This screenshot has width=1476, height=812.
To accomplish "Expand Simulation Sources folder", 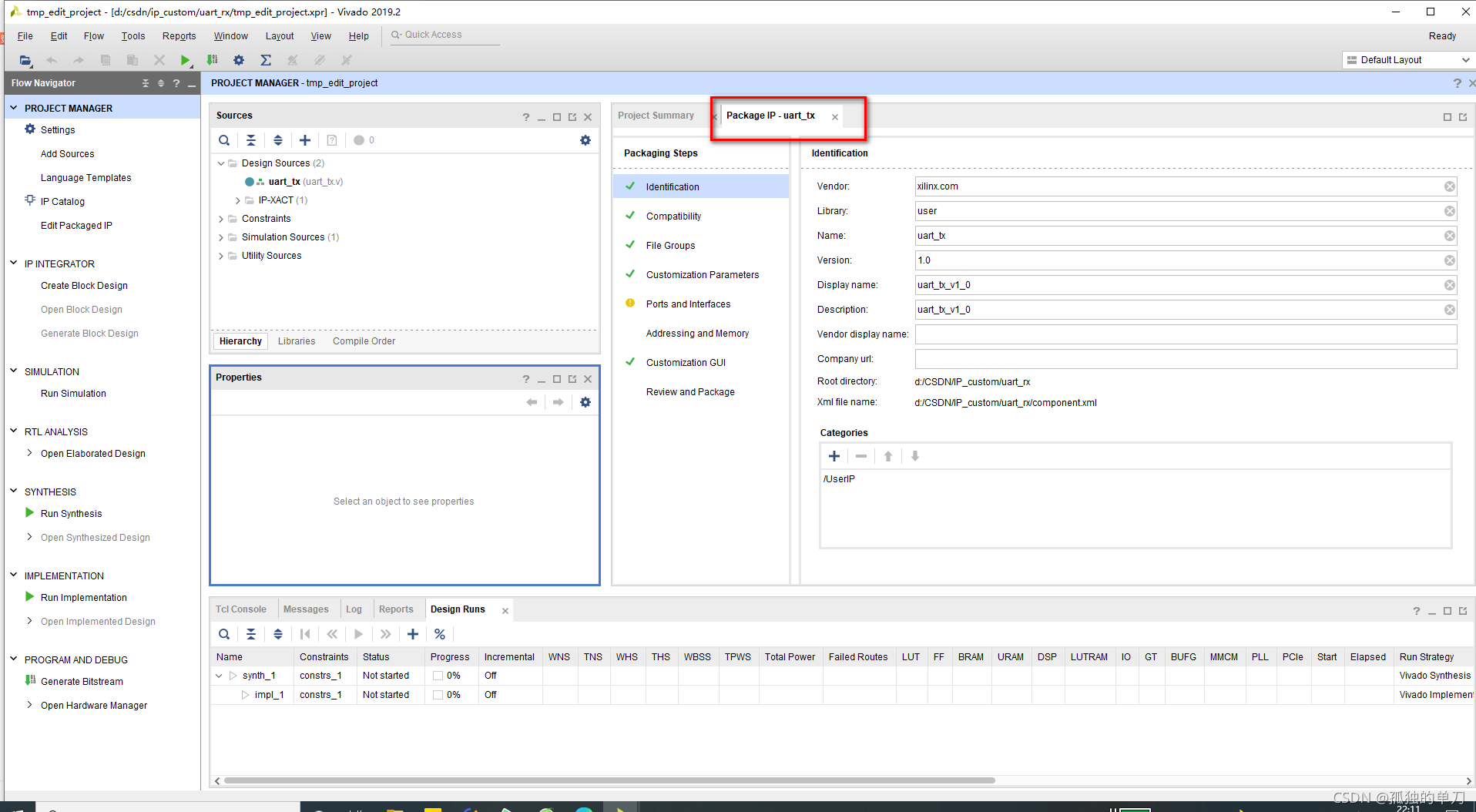I will (221, 237).
